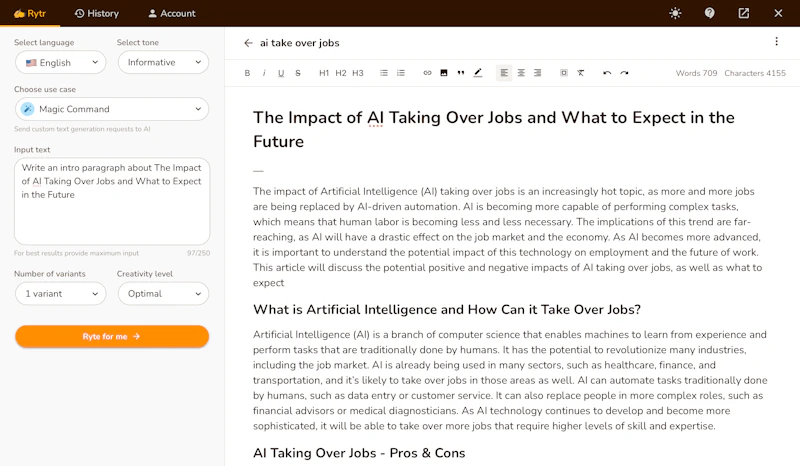
Task: Redo the last edit
Action: (x=624, y=73)
